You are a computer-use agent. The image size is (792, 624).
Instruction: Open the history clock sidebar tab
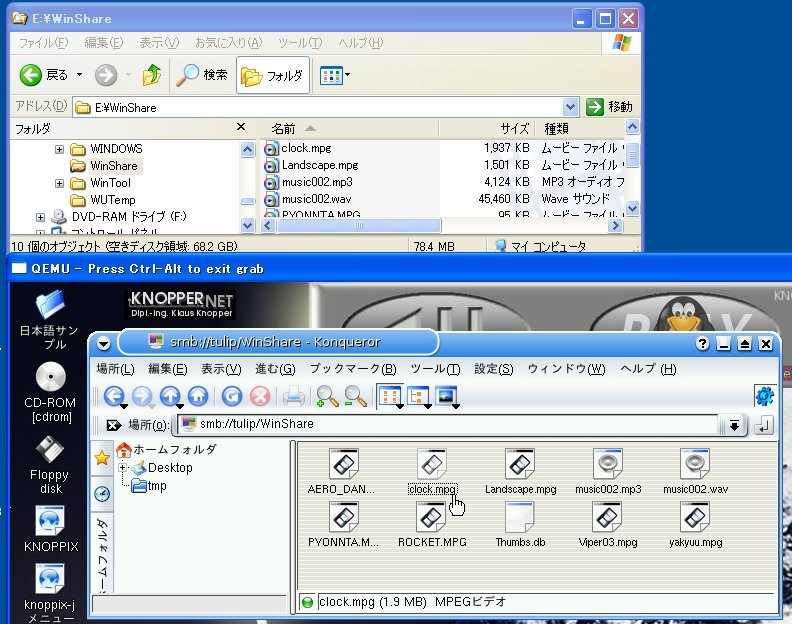(102, 494)
